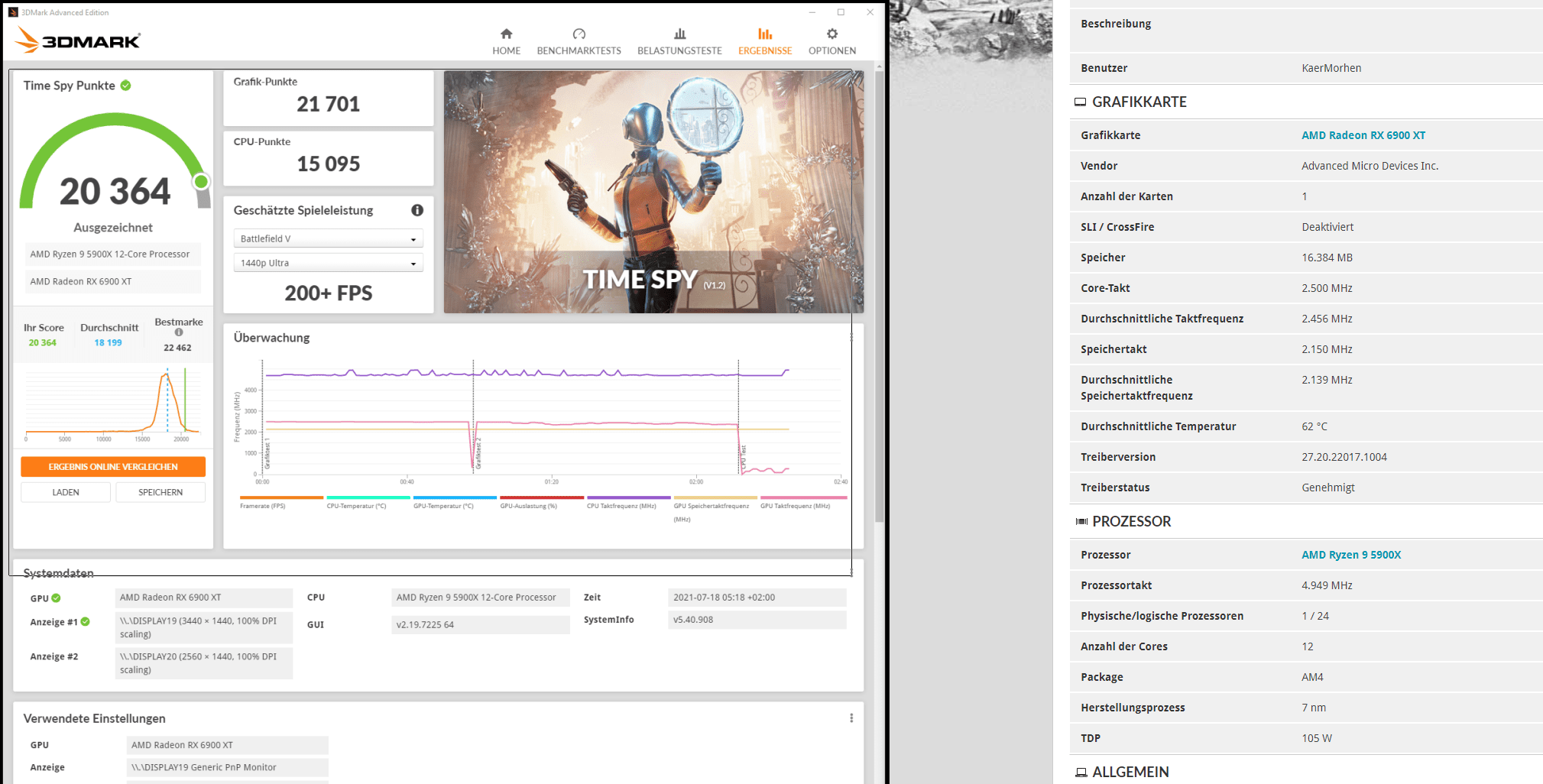Open the Belastungstests tab
Screen dimensions: 1543x784
pos(679,42)
